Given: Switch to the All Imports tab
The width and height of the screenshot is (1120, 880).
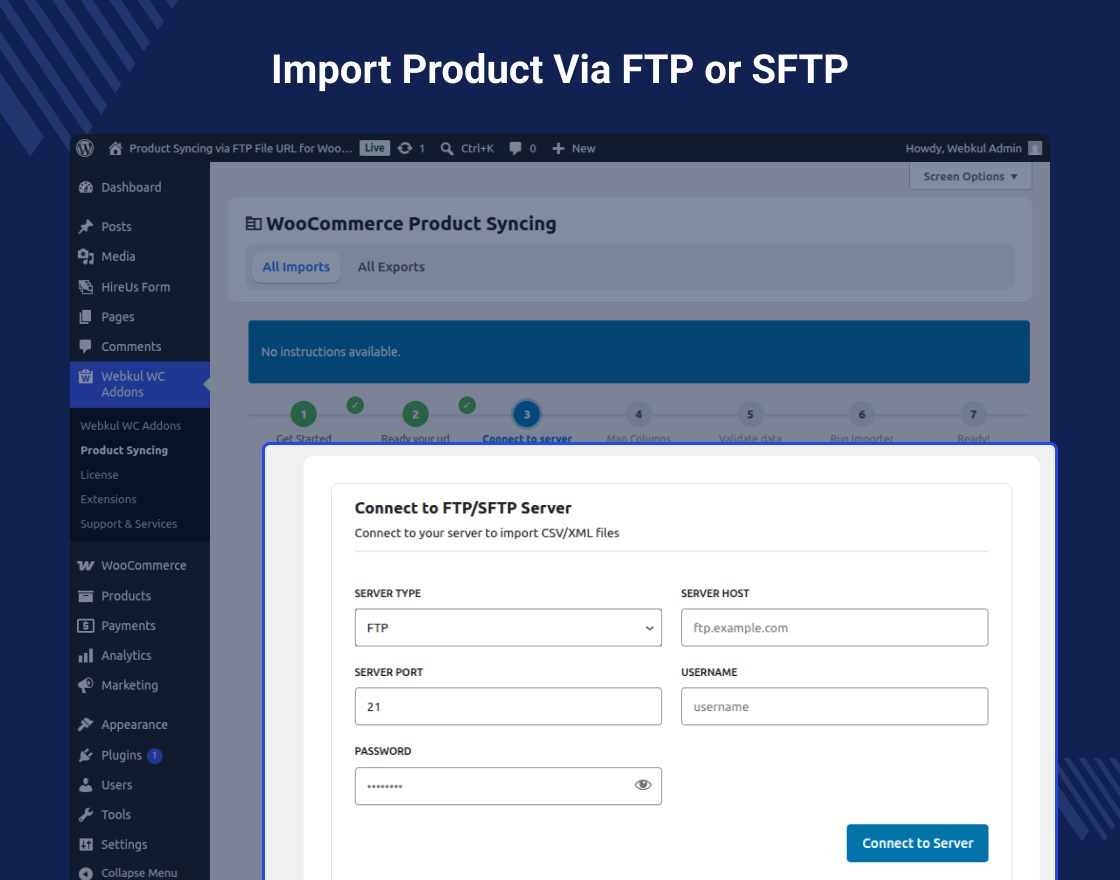Looking at the screenshot, I should click(x=296, y=266).
